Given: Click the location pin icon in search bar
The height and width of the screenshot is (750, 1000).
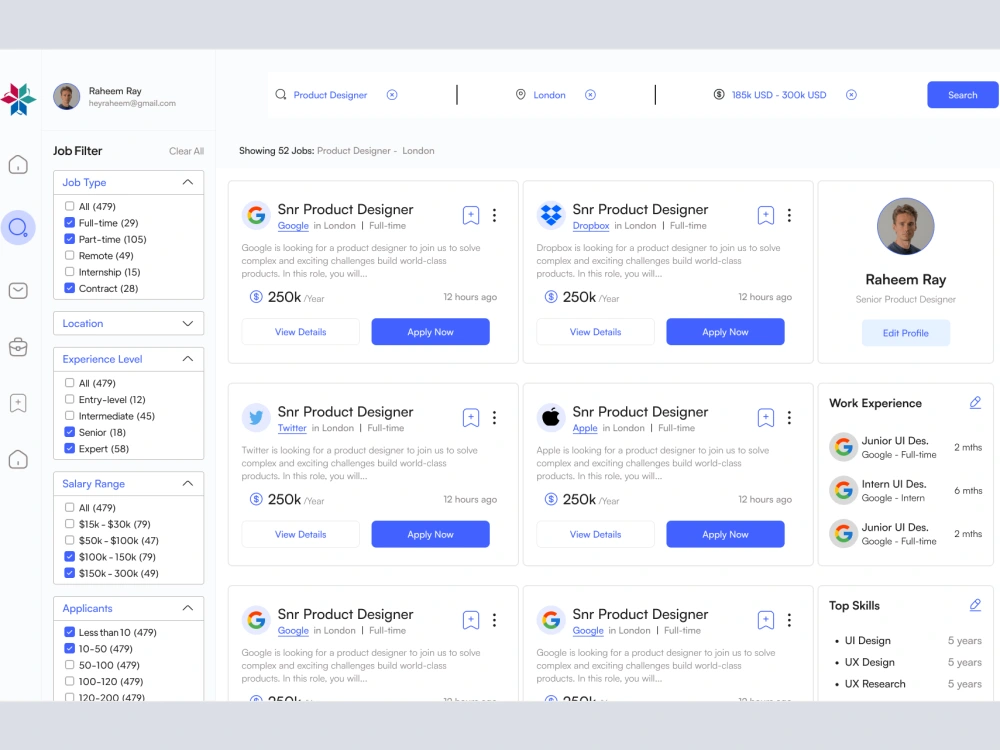Looking at the screenshot, I should point(520,94).
